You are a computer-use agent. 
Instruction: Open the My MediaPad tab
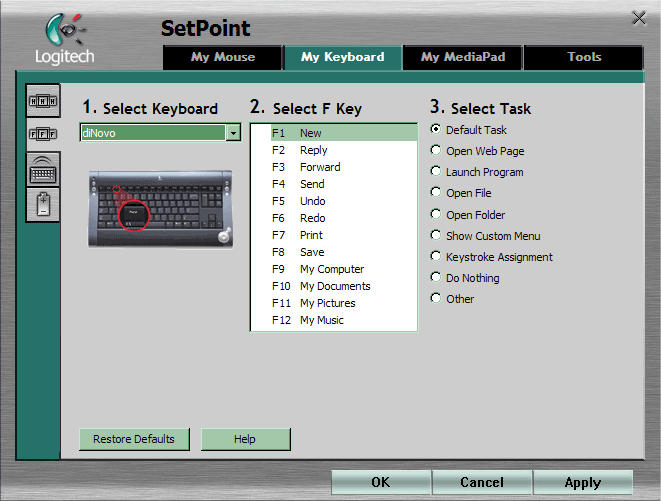(x=462, y=57)
